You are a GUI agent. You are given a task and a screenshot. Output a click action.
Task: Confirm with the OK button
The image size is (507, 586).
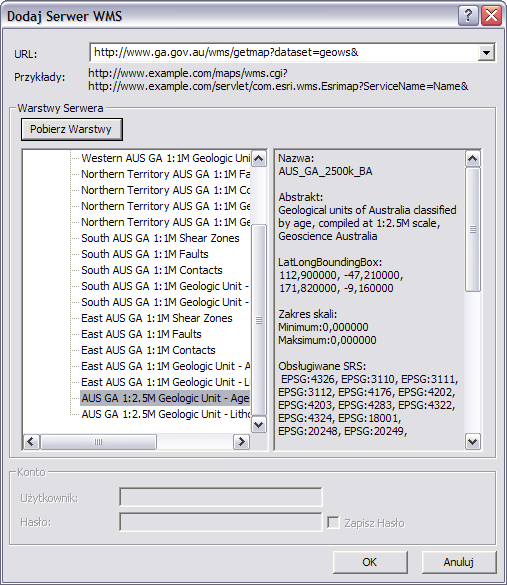(370, 562)
